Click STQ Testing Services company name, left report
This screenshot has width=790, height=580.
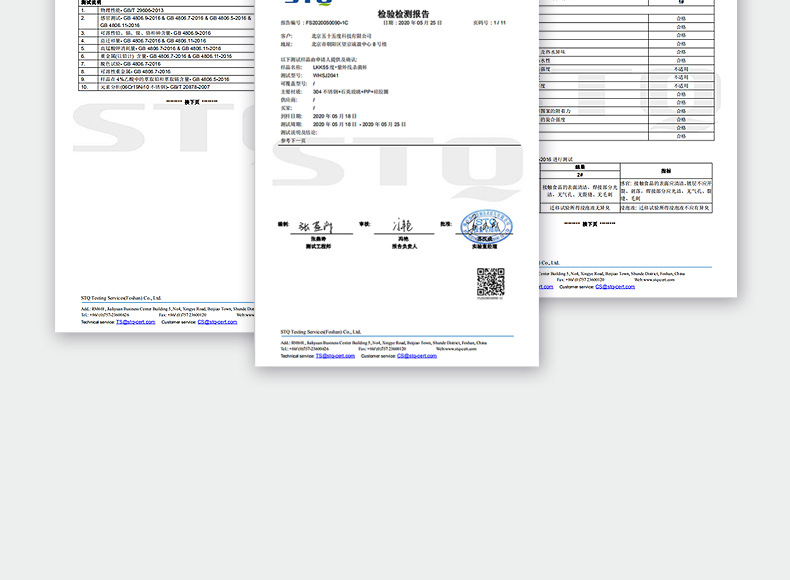tap(121, 298)
